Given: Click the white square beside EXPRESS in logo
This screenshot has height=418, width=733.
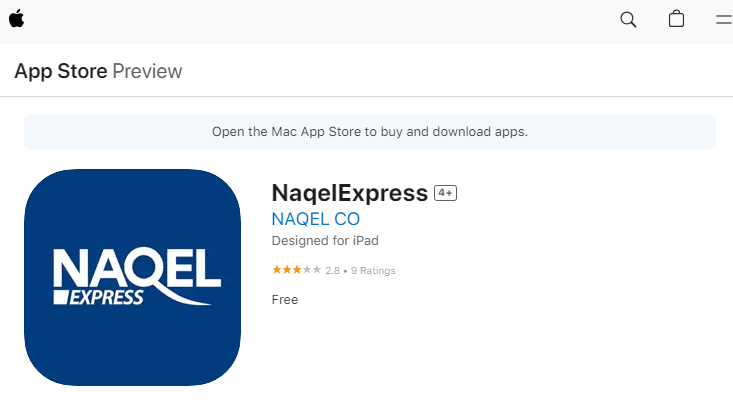Looking at the screenshot, I should (x=61, y=297).
